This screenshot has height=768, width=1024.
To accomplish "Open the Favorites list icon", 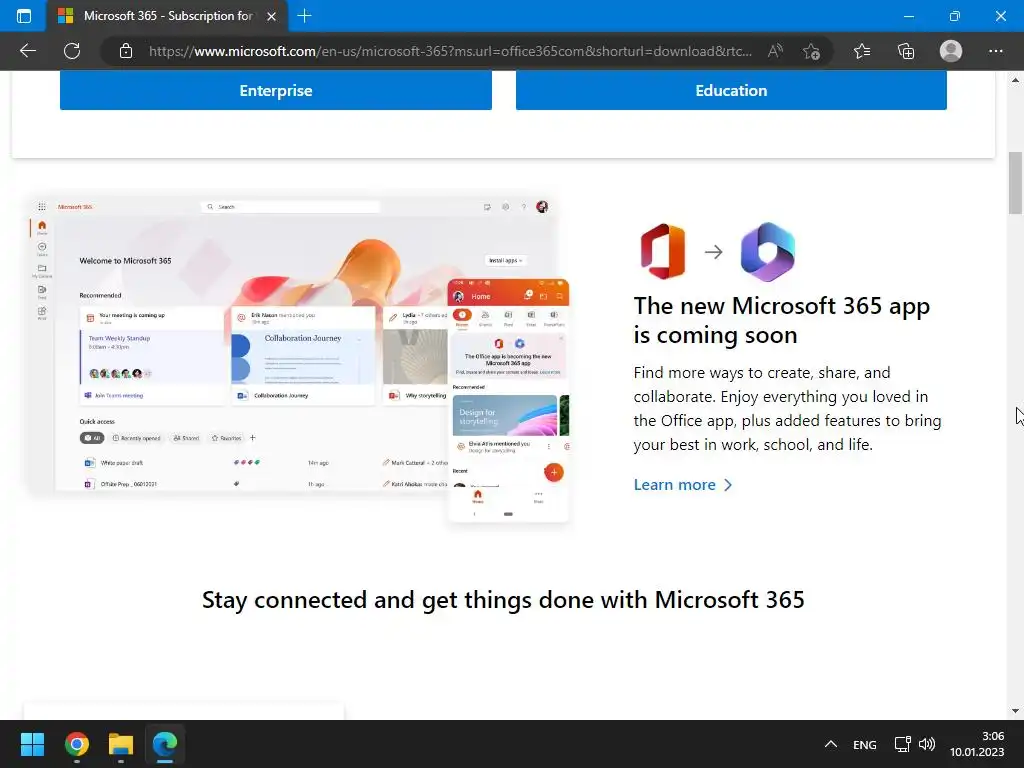I will coord(862,51).
